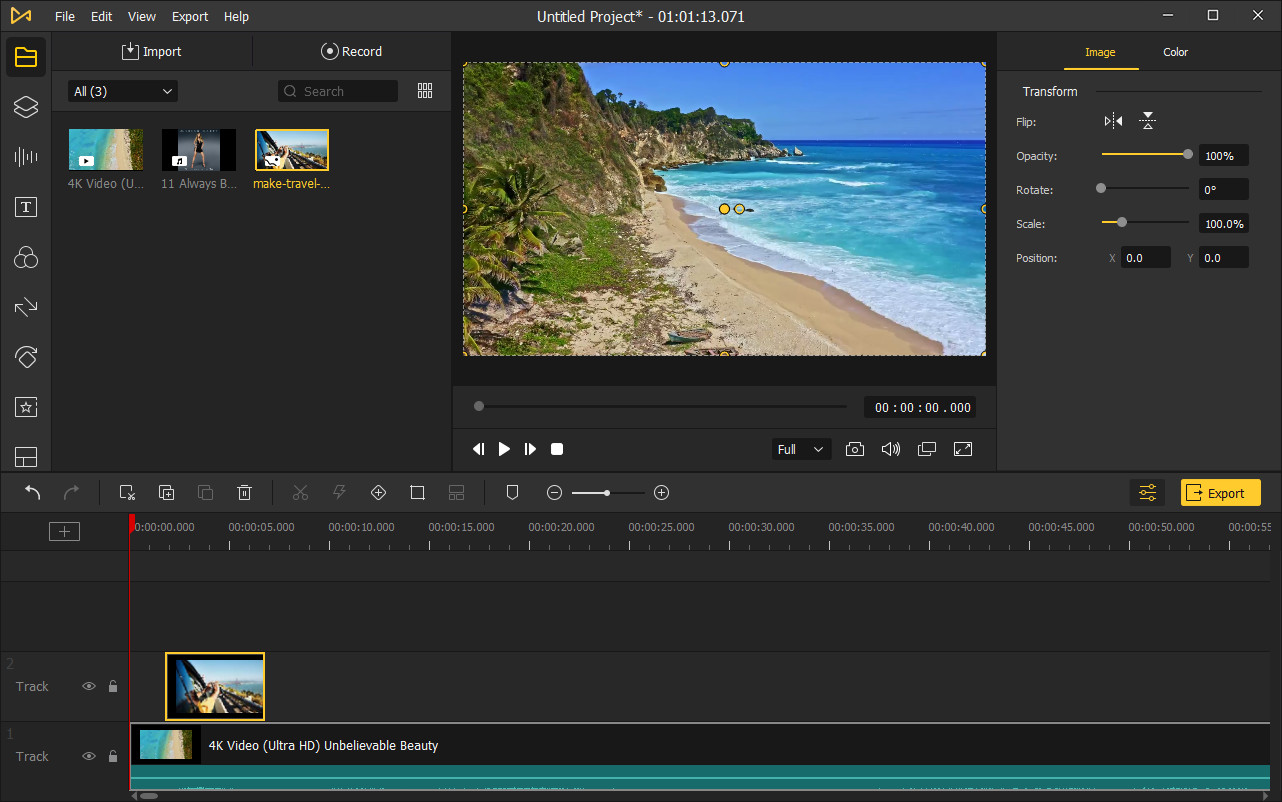Lock Track 1 with the padlock
1282x802 pixels.
click(x=112, y=756)
